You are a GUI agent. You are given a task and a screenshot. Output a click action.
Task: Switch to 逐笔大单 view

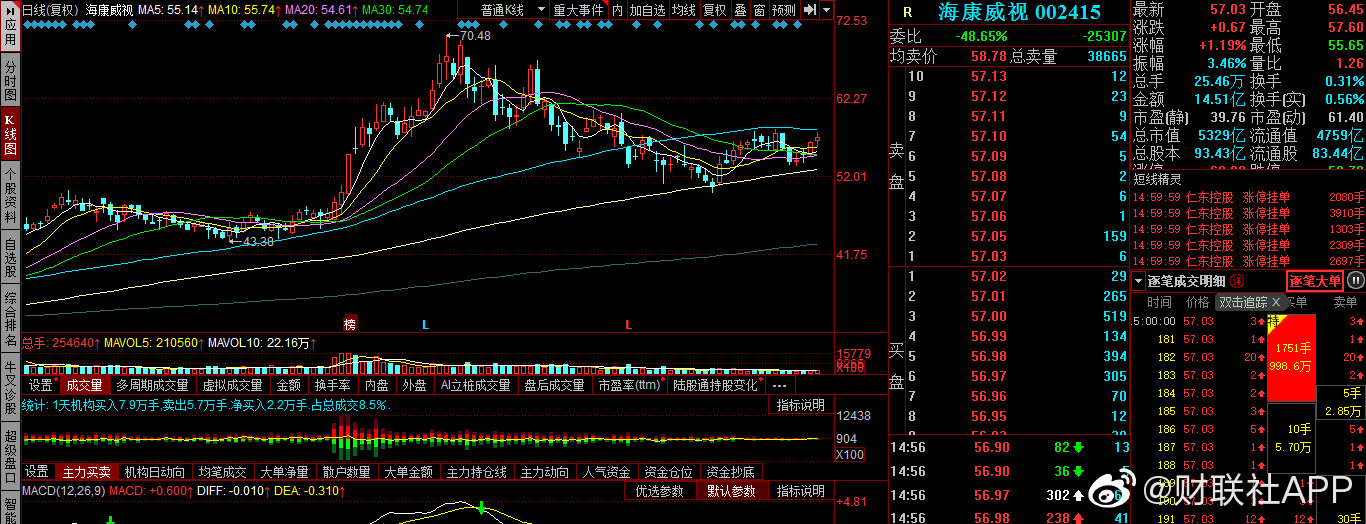[x=1315, y=281]
